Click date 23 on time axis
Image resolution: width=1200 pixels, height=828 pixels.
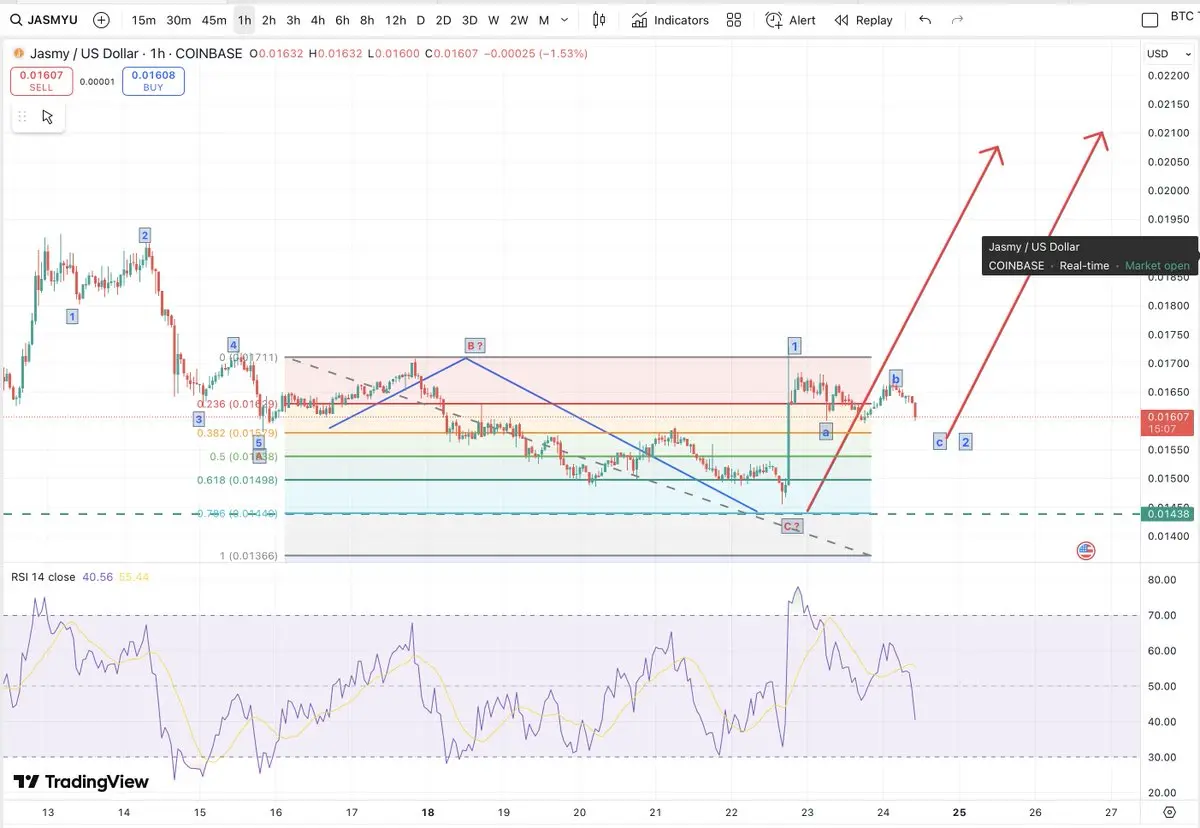tap(808, 812)
